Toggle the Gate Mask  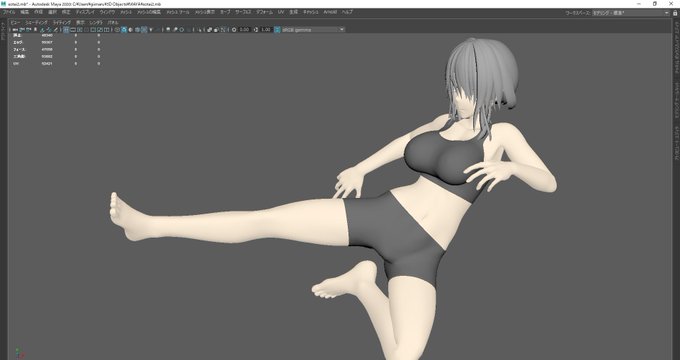pos(86,29)
